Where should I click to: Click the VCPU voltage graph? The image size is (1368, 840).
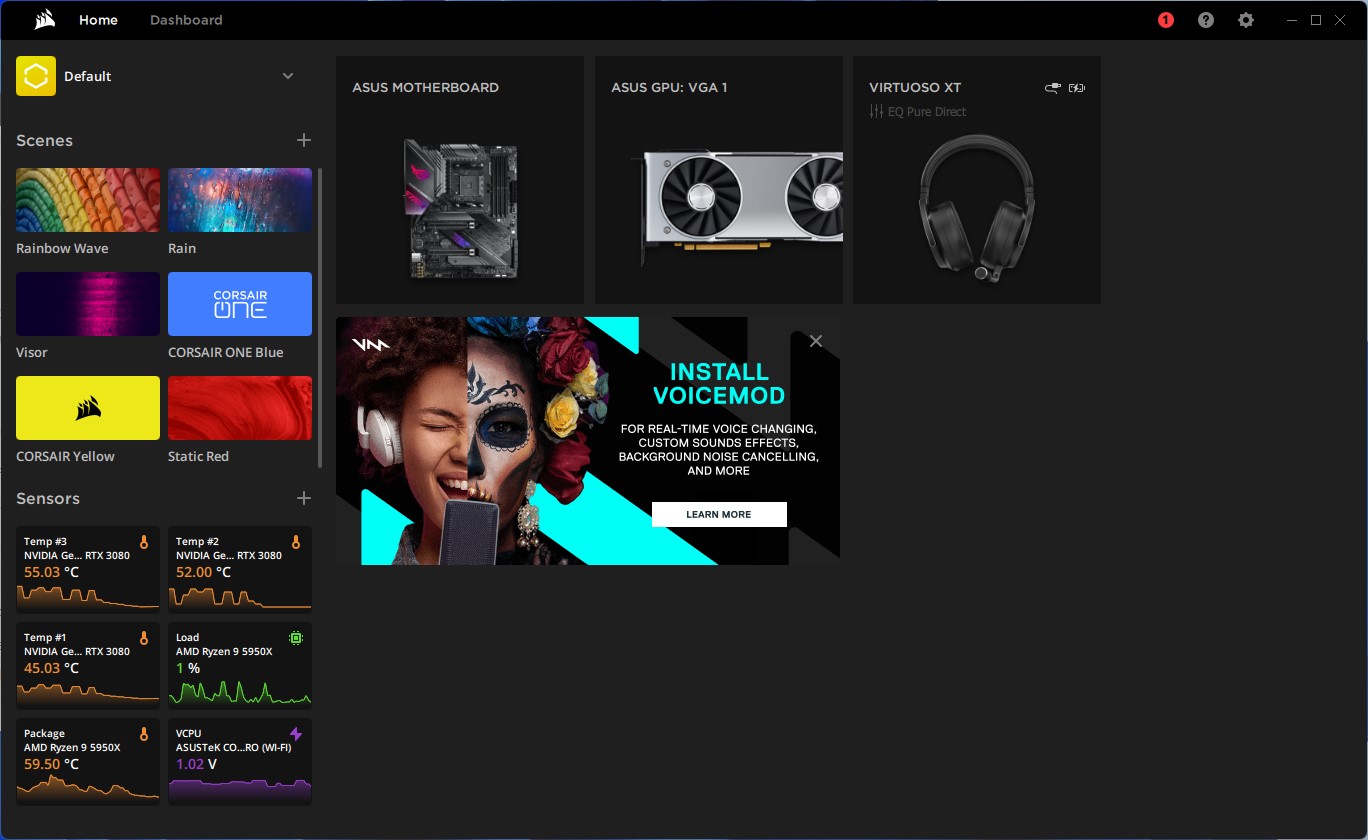(x=240, y=790)
